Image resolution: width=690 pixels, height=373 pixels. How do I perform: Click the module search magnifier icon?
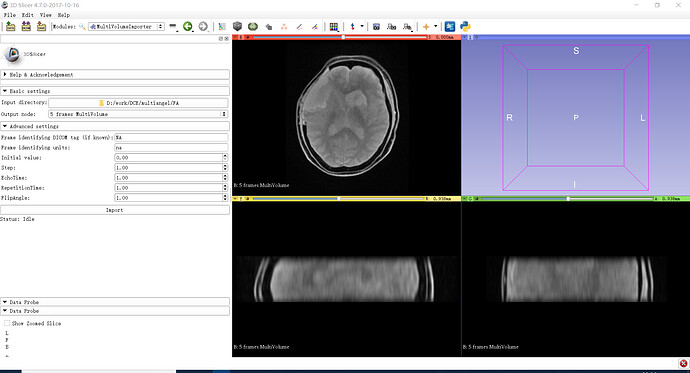pyautogui.click(x=82, y=26)
